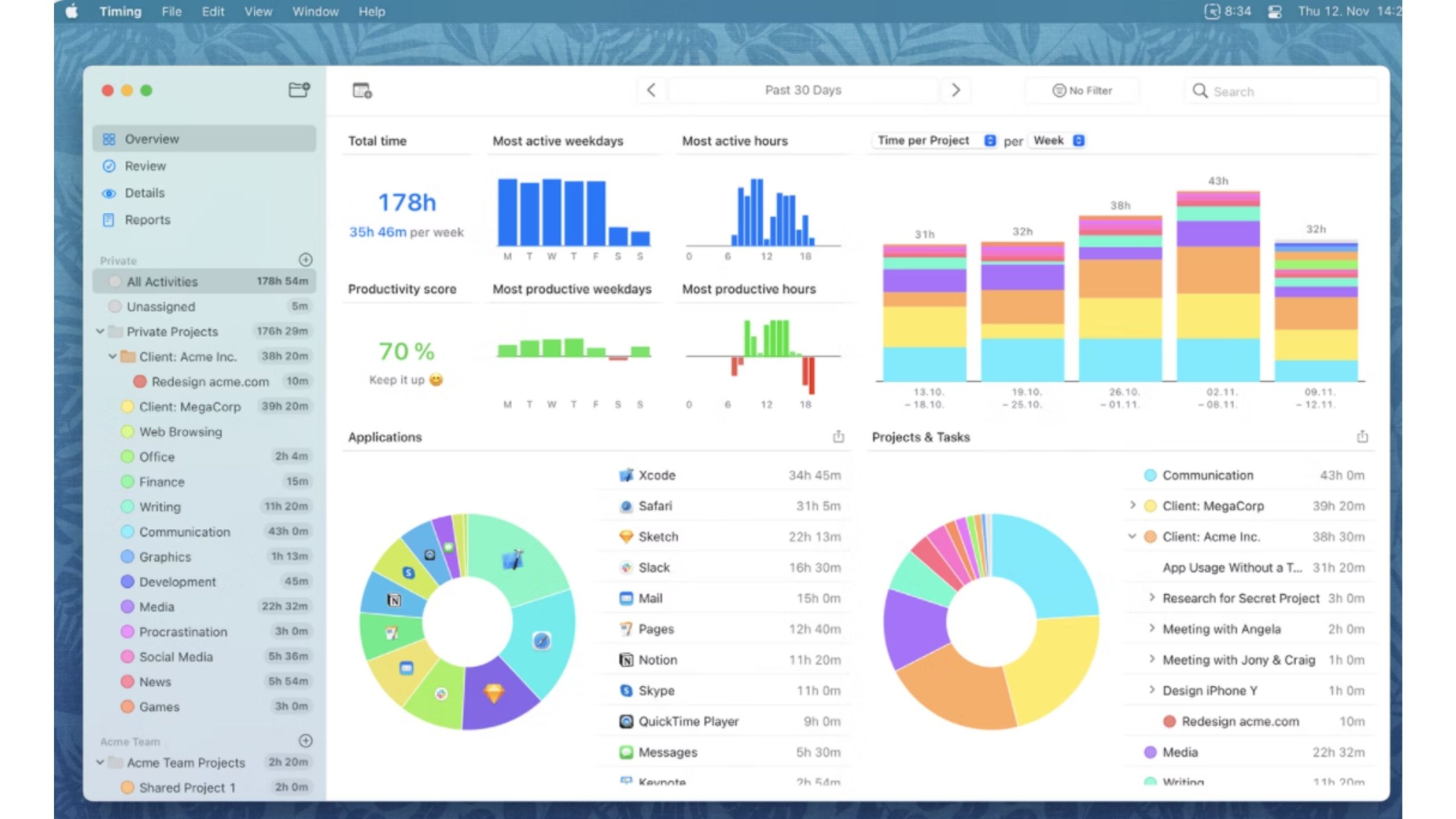Click the share icon for Projects & Tasks

coord(1362,437)
